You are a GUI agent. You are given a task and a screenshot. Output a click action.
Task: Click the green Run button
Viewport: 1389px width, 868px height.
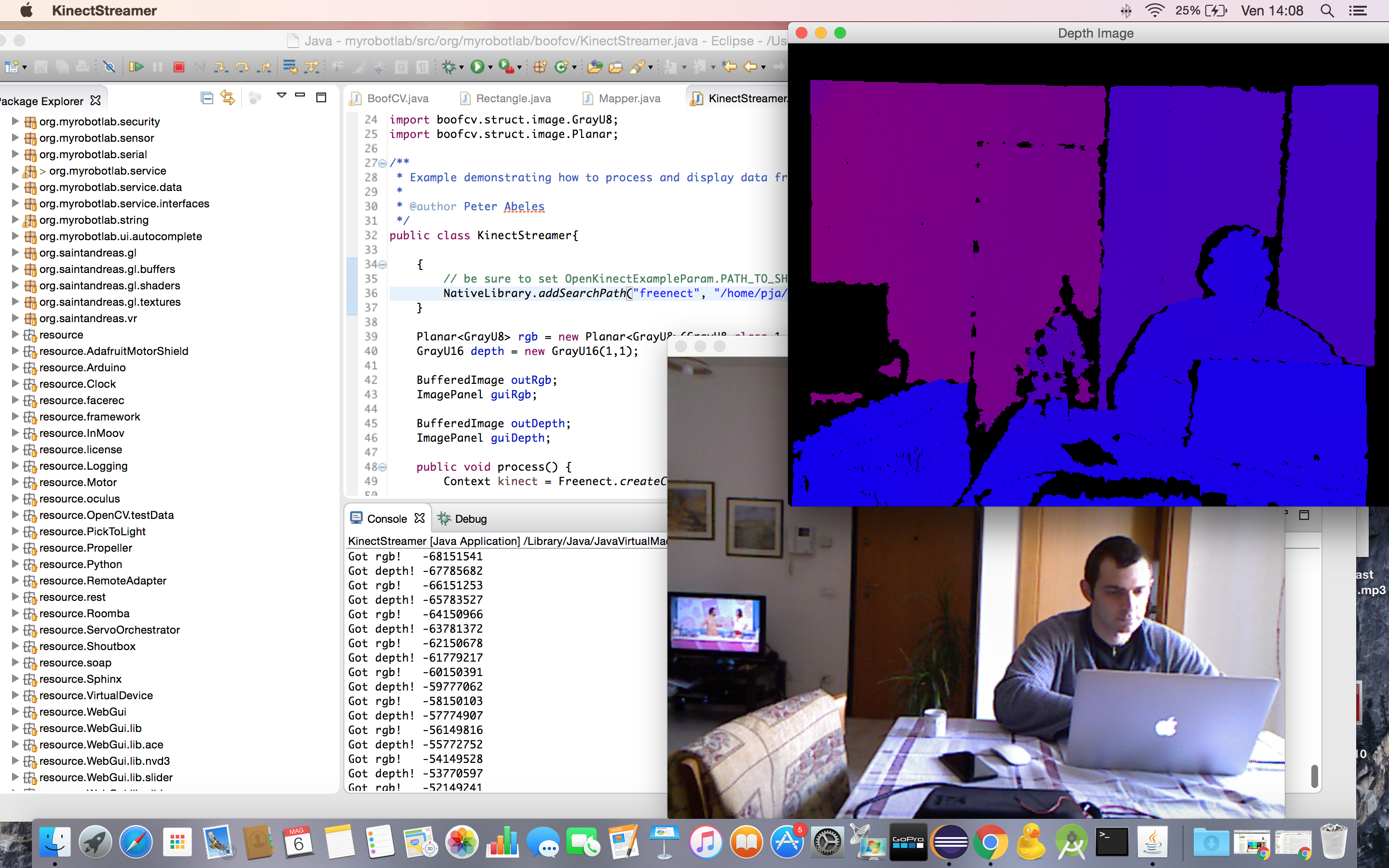[477, 67]
